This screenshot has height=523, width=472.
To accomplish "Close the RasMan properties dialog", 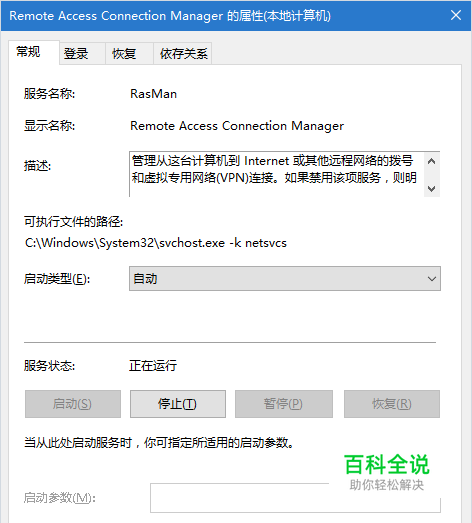I will [456, 15].
